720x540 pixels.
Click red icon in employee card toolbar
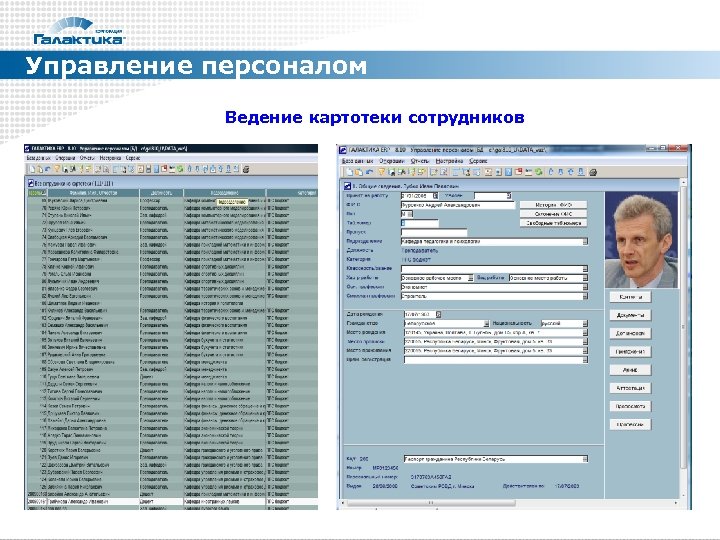pos(518,172)
